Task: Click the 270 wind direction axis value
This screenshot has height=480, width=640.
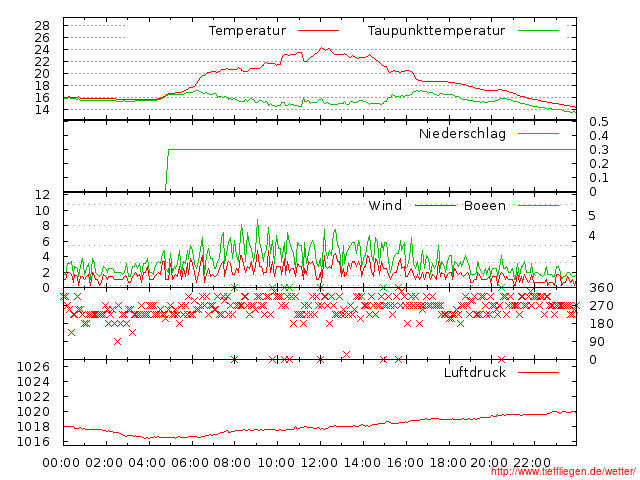Action: 601,306
